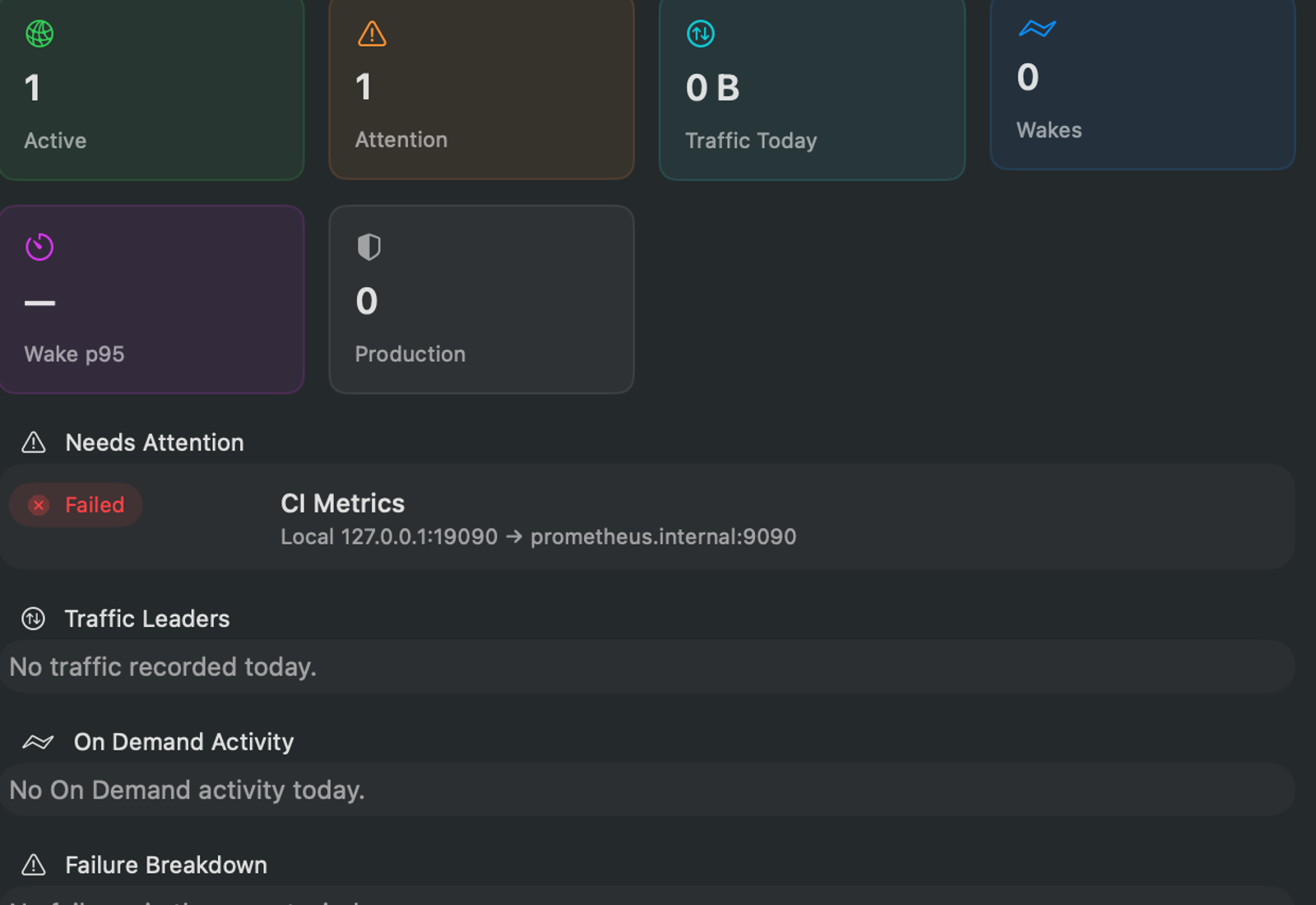1316x905 pixels.
Task: Click the Local 127.0.0.1:19090 → prometheus.internal:9090 route text
Action: click(539, 537)
